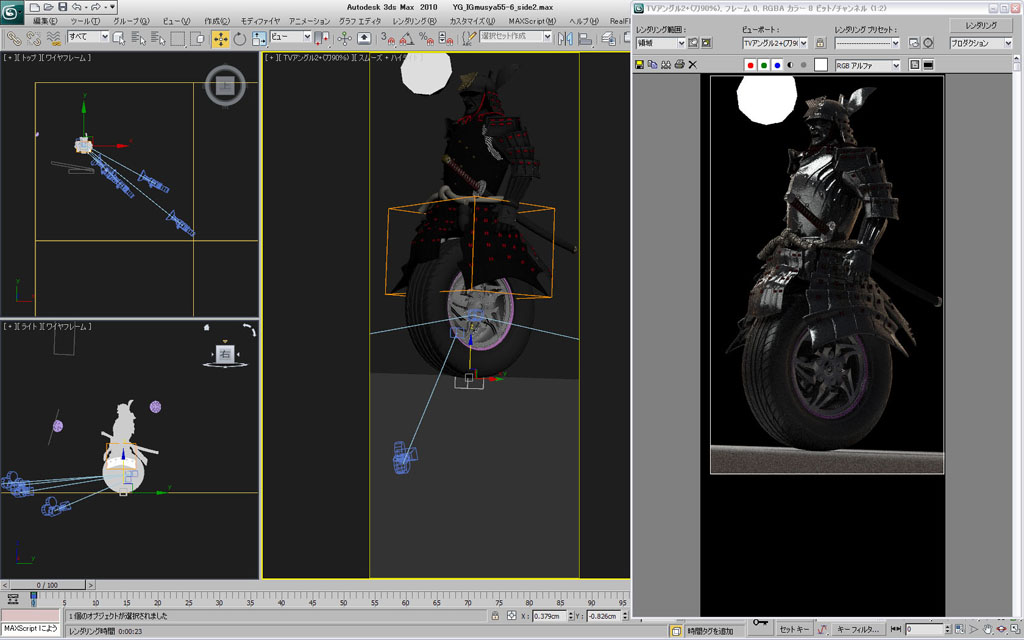Open the レンダリング(R) menu
This screenshot has width=1024, height=640.
point(414,20)
